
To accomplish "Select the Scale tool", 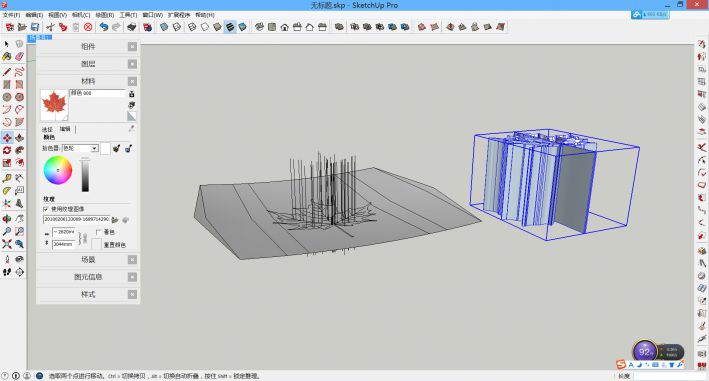I will (6, 163).
